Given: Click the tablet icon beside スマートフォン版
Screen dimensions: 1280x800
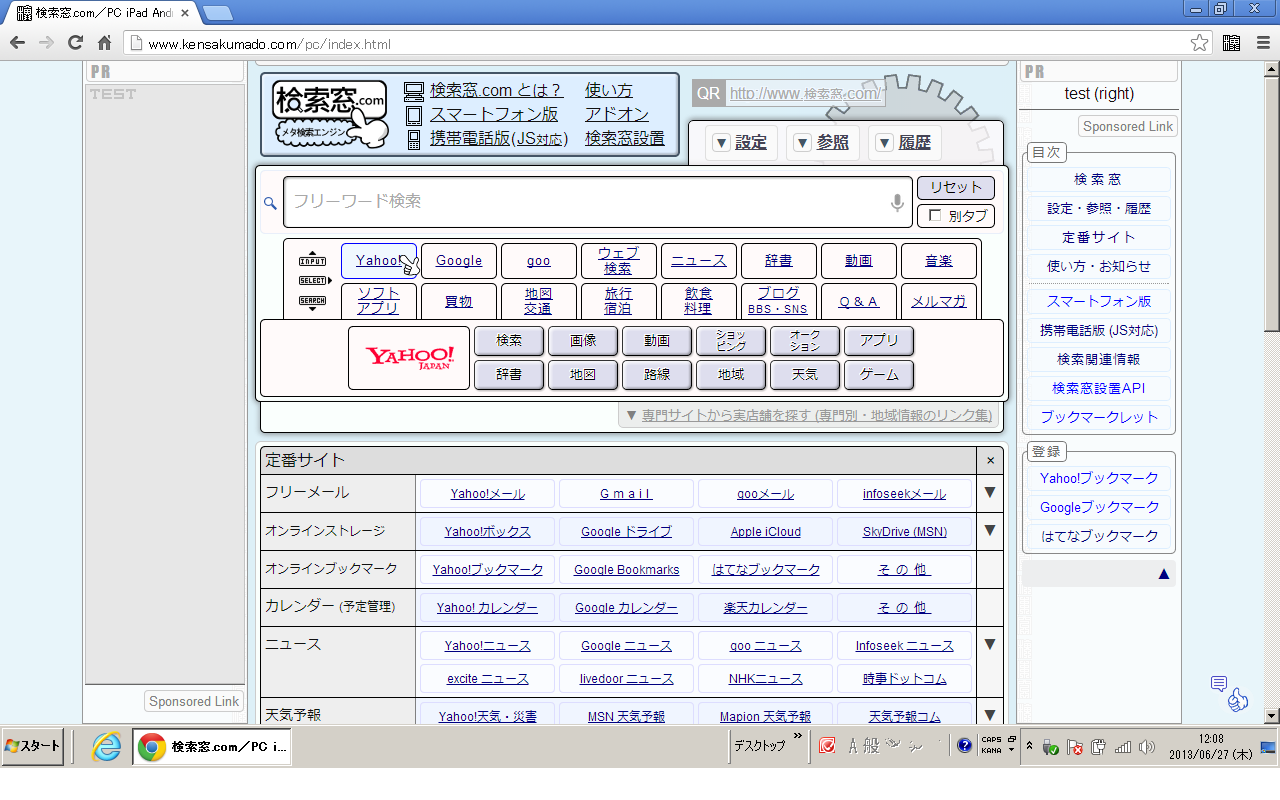Looking at the screenshot, I should pyautogui.click(x=414, y=115).
